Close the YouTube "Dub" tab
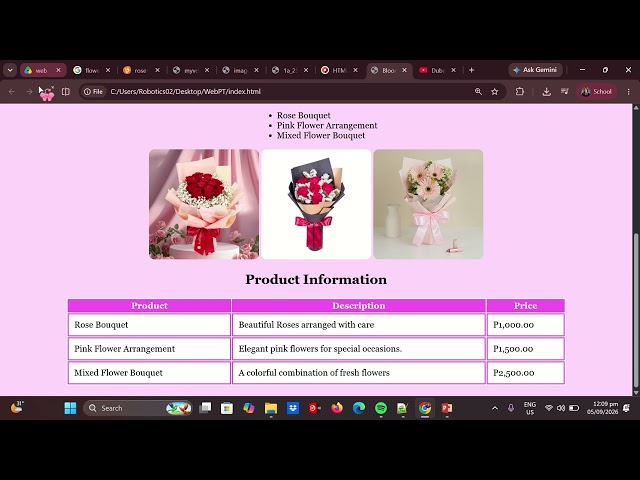The width and height of the screenshot is (640, 480). (453, 70)
